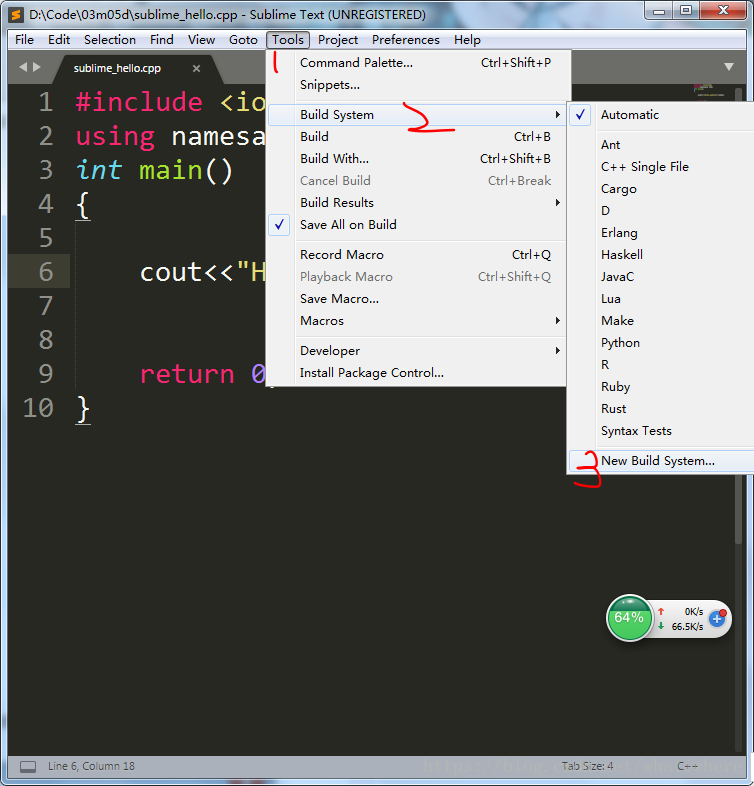The image size is (754, 786).
Task: Click the blue plus icon on speed widget
Action: coord(718,619)
